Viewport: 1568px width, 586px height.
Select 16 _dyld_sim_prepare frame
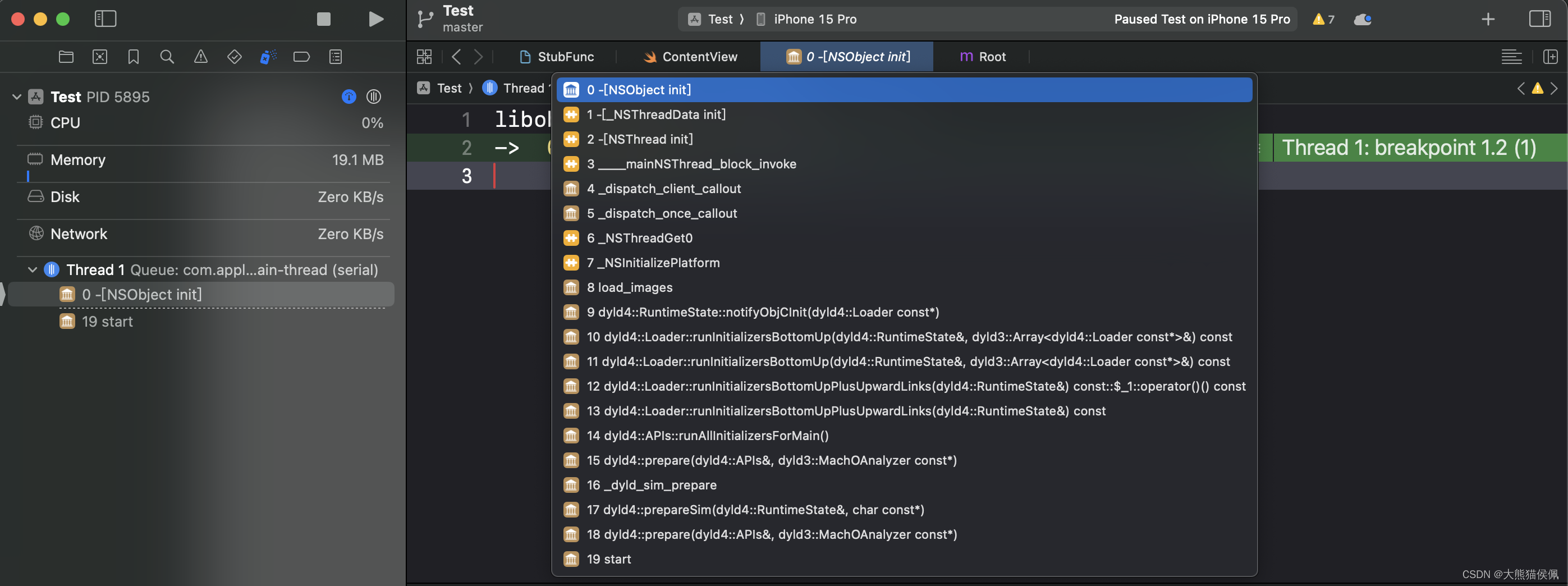(x=904, y=485)
